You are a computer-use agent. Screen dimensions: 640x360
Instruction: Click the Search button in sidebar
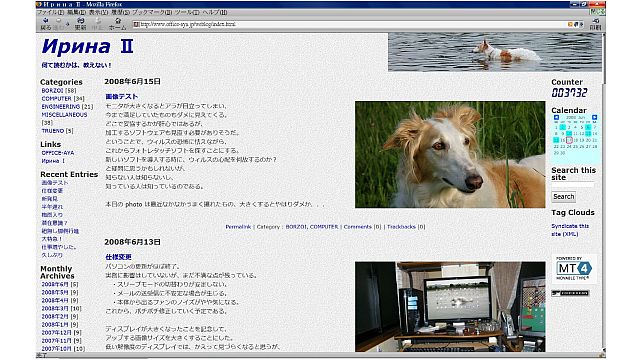pos(564,197)
